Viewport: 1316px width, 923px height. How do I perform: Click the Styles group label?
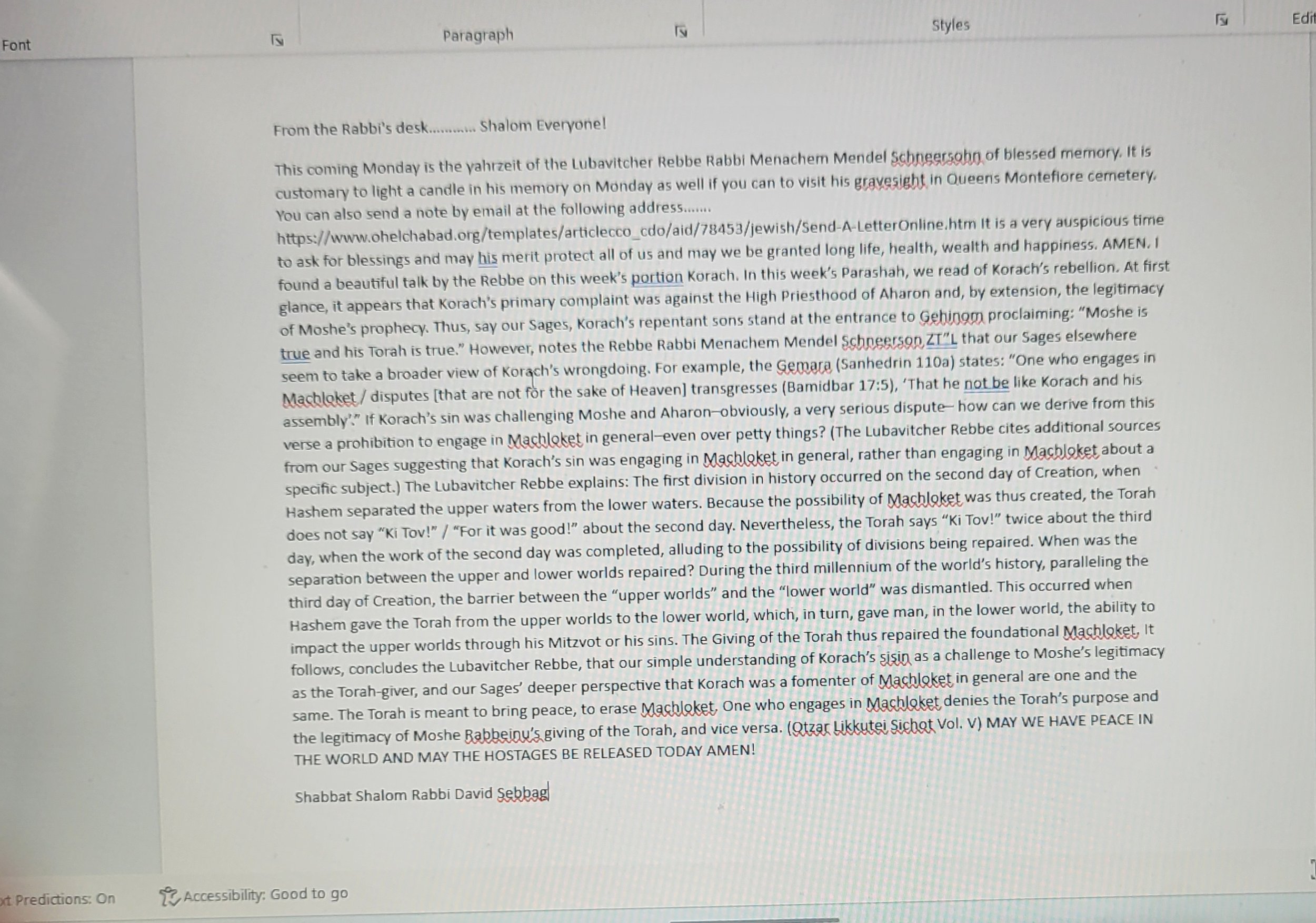tap(950, 25)
